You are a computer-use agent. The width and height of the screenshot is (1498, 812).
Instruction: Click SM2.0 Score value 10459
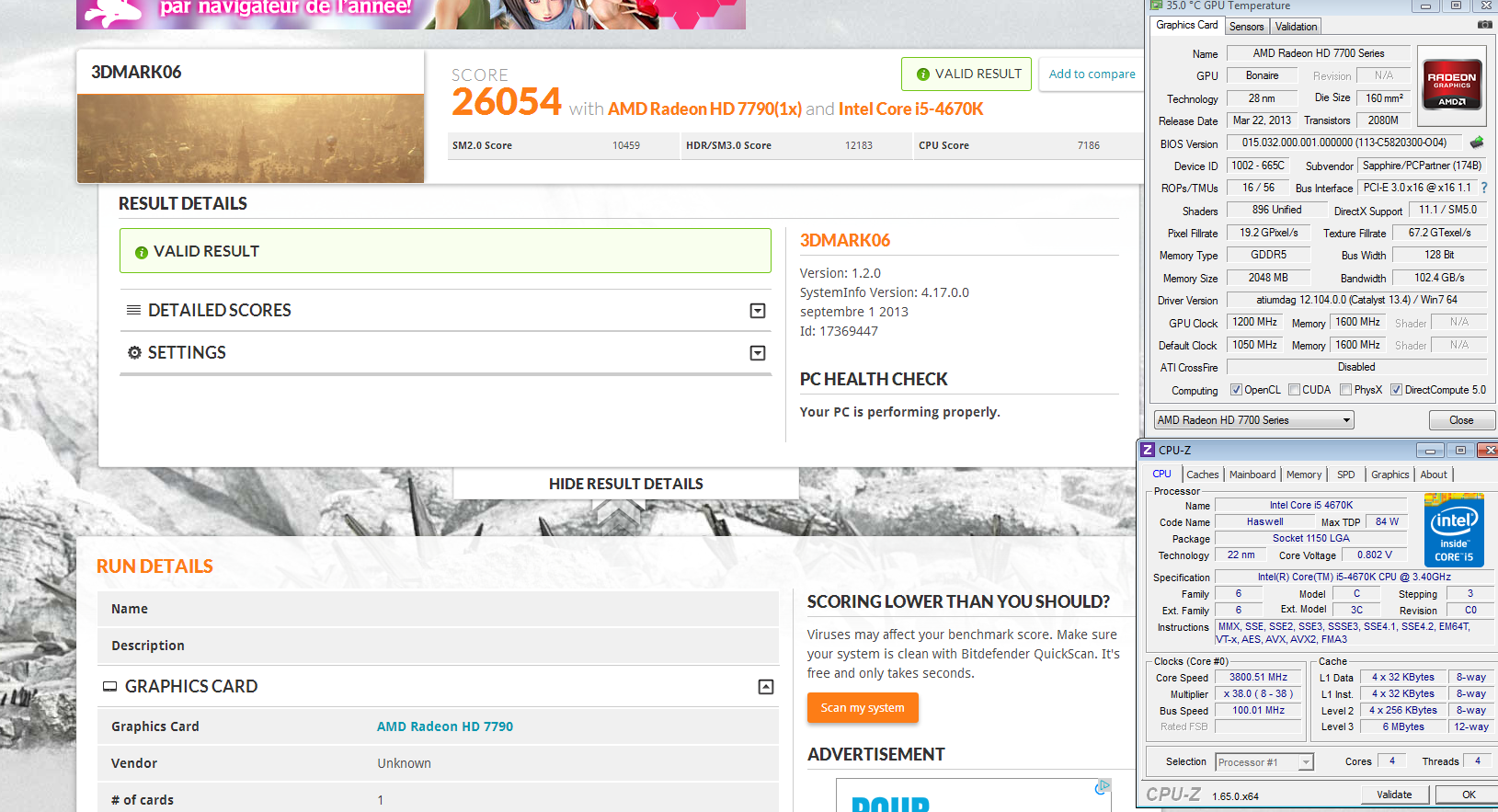(626, 146)
